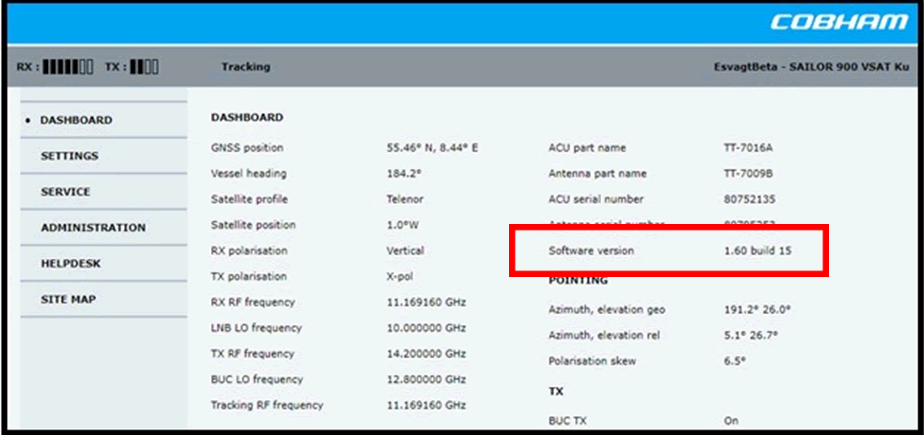
Task: Click the polarisation skew value 6.5°
Action: point(735,361)
